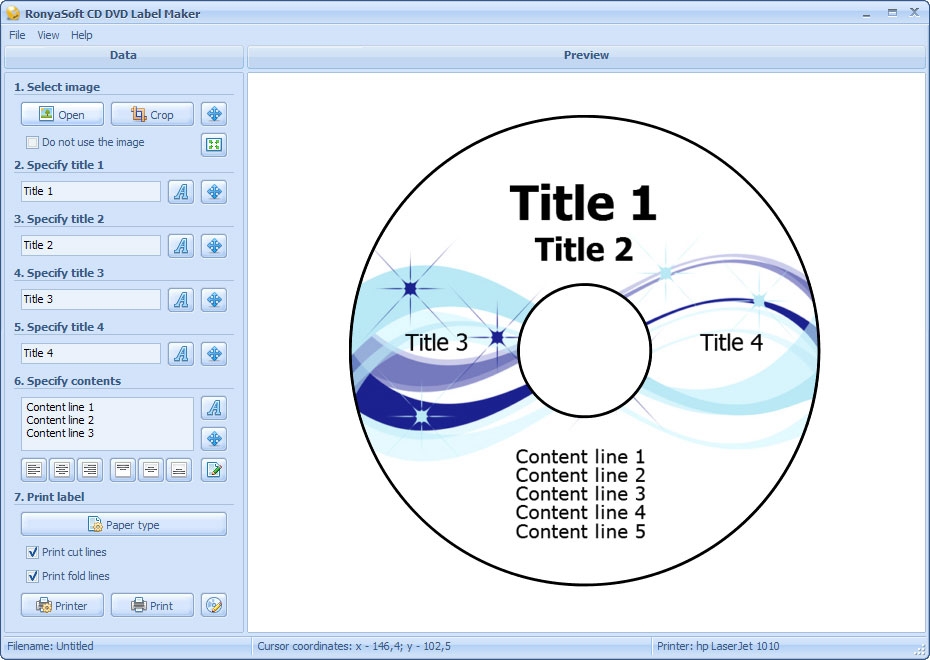Align contents text to the vertical middle
Image resolution: width=930 pixels, height=660 pixels.
point(151,470)
